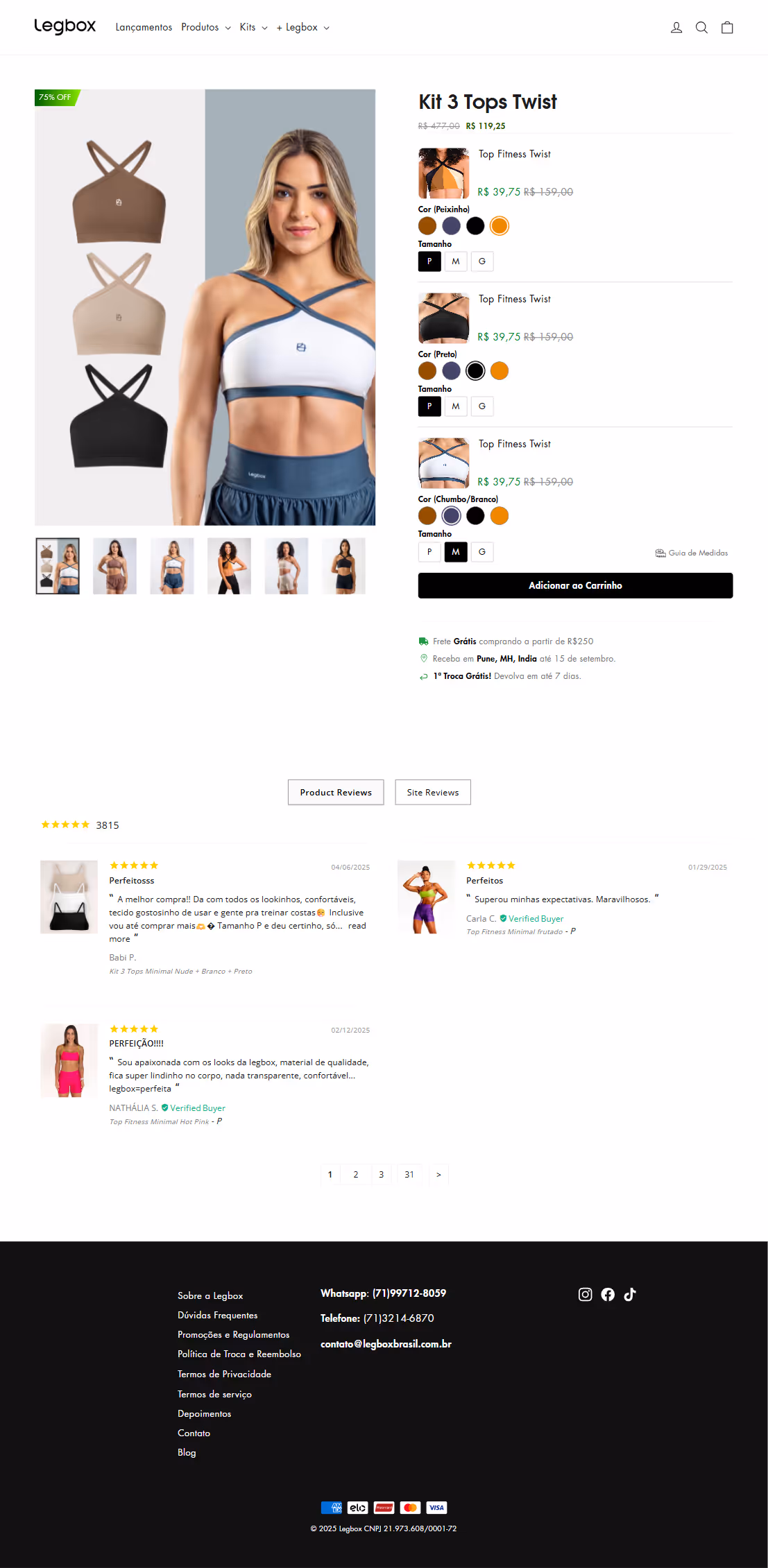
Task: Open the search magnifier icon
Action: [701, 28]
